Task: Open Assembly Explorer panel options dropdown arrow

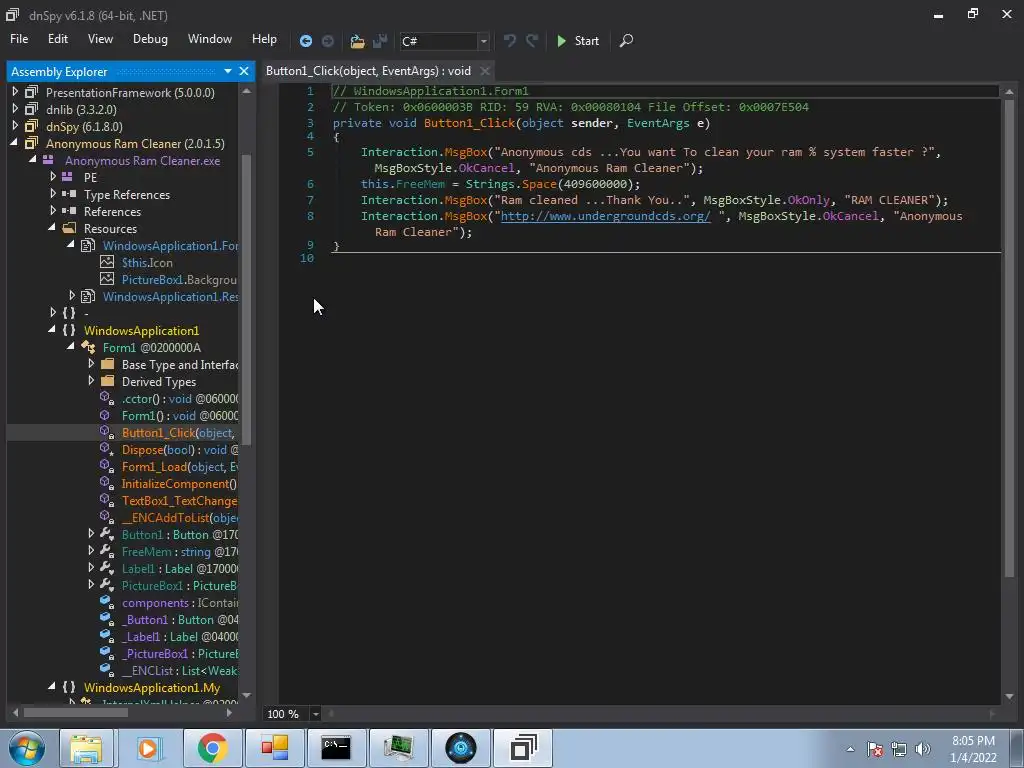Action: (x=227, y=71)
